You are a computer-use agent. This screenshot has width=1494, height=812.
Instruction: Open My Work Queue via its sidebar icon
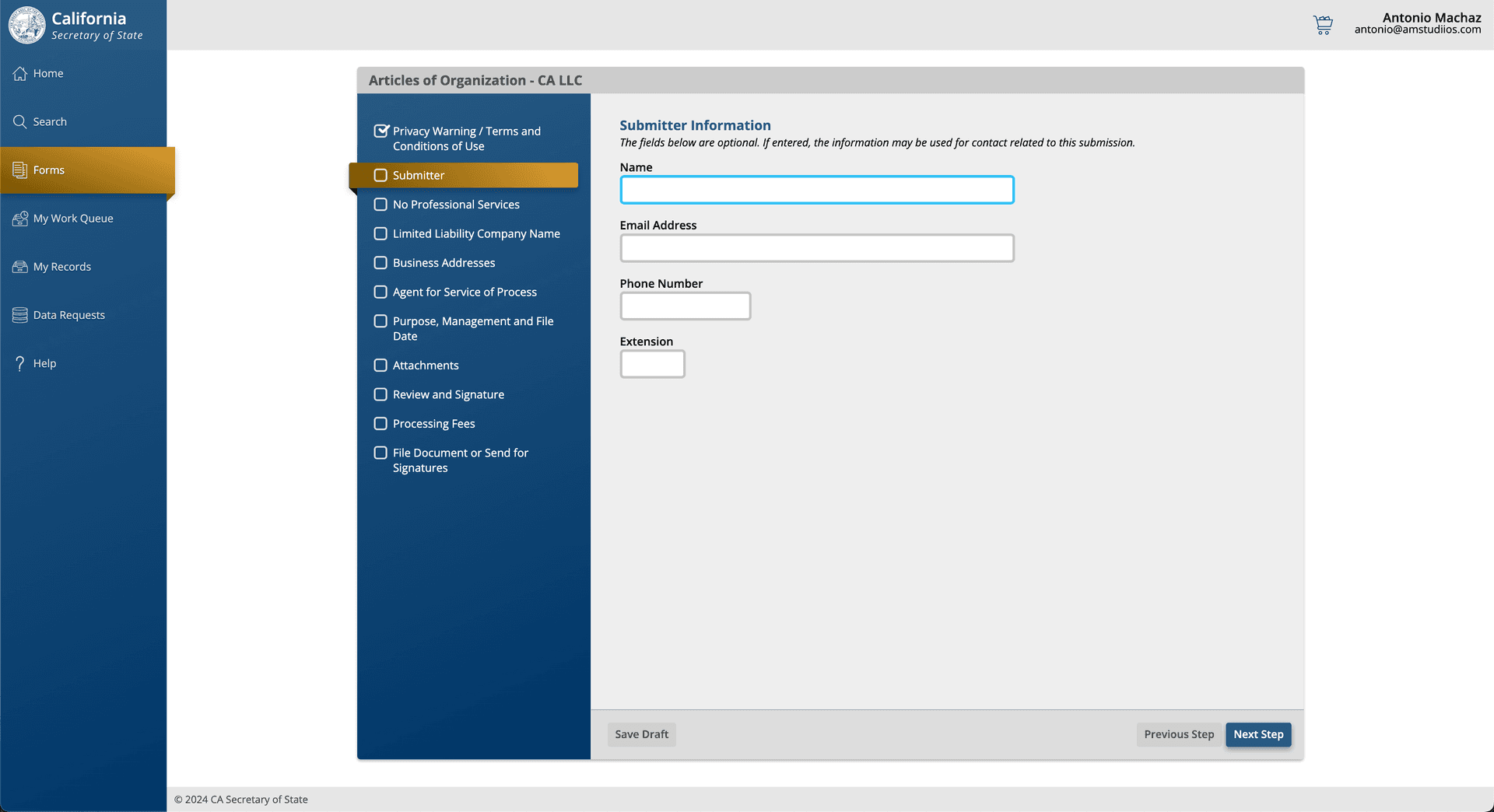19,218
